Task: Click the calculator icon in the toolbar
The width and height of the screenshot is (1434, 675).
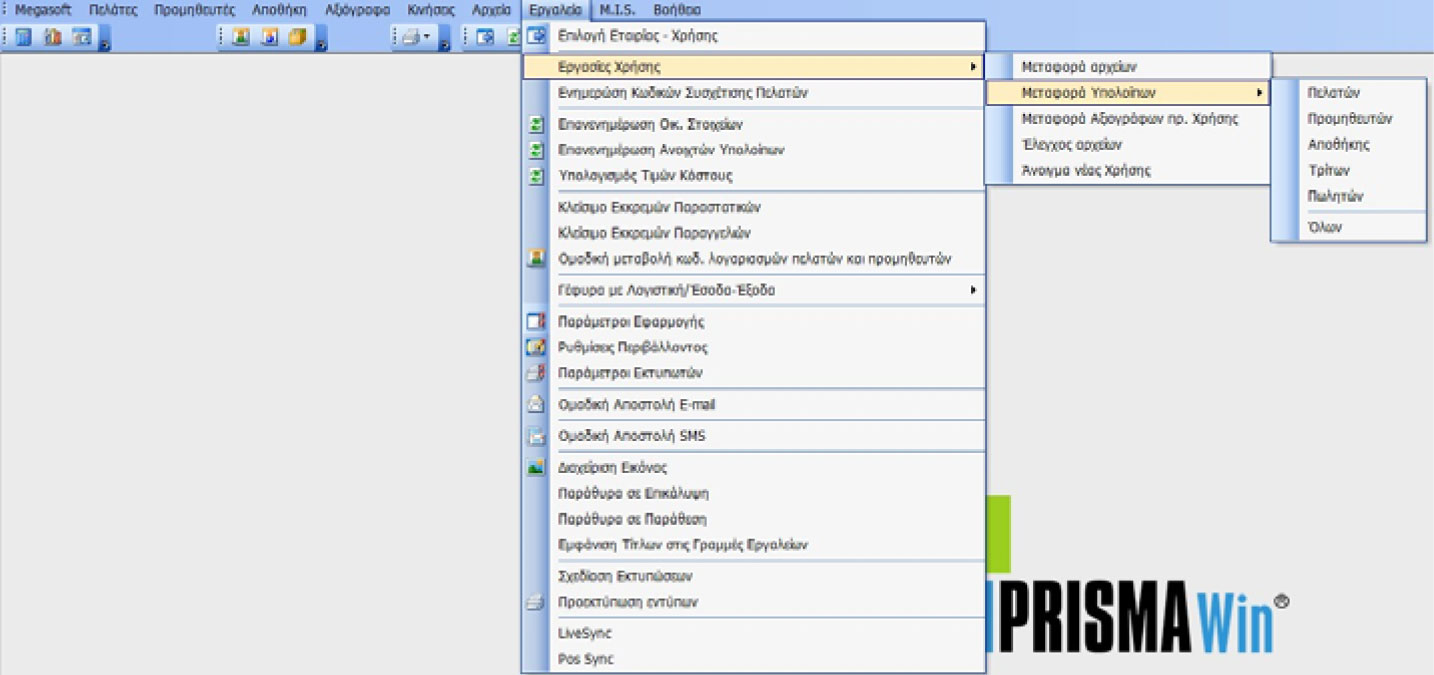Action: 22,37
